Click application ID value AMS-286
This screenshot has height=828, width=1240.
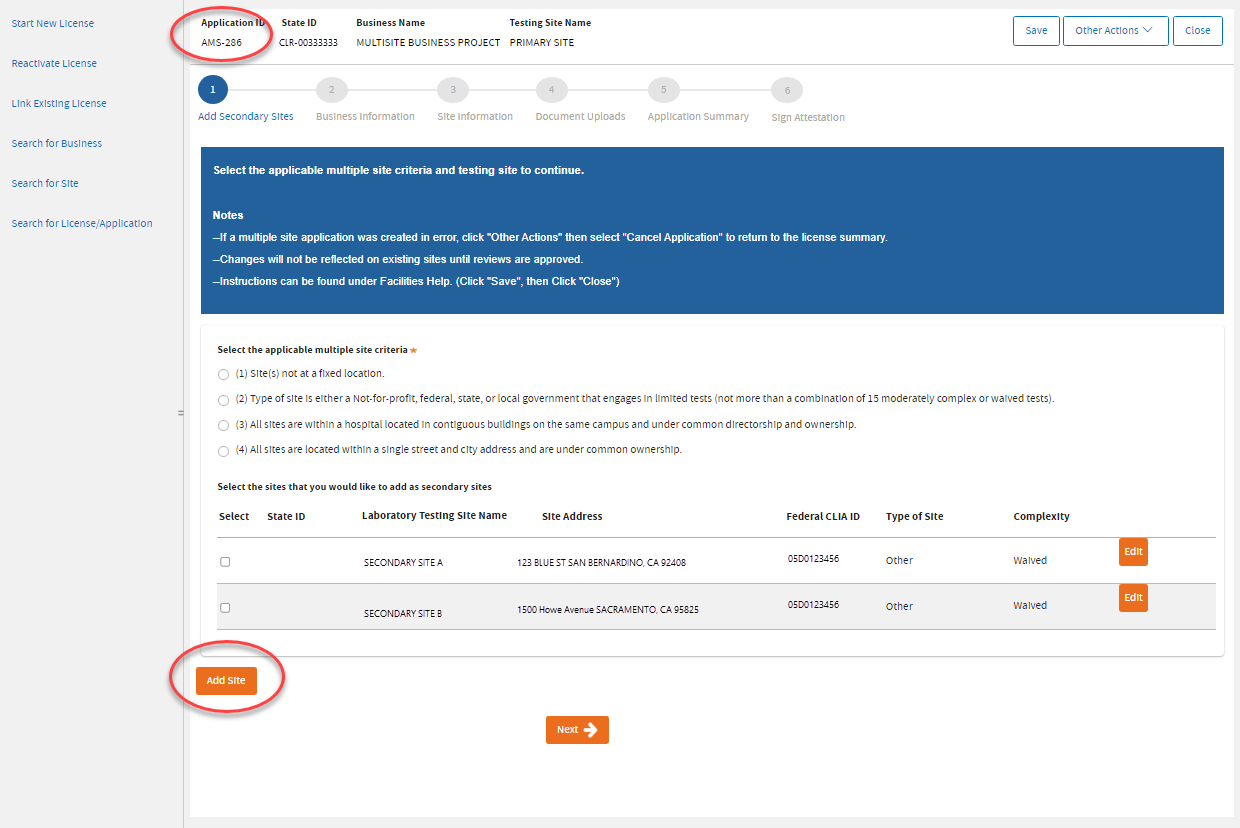click(x=221, y=43)
